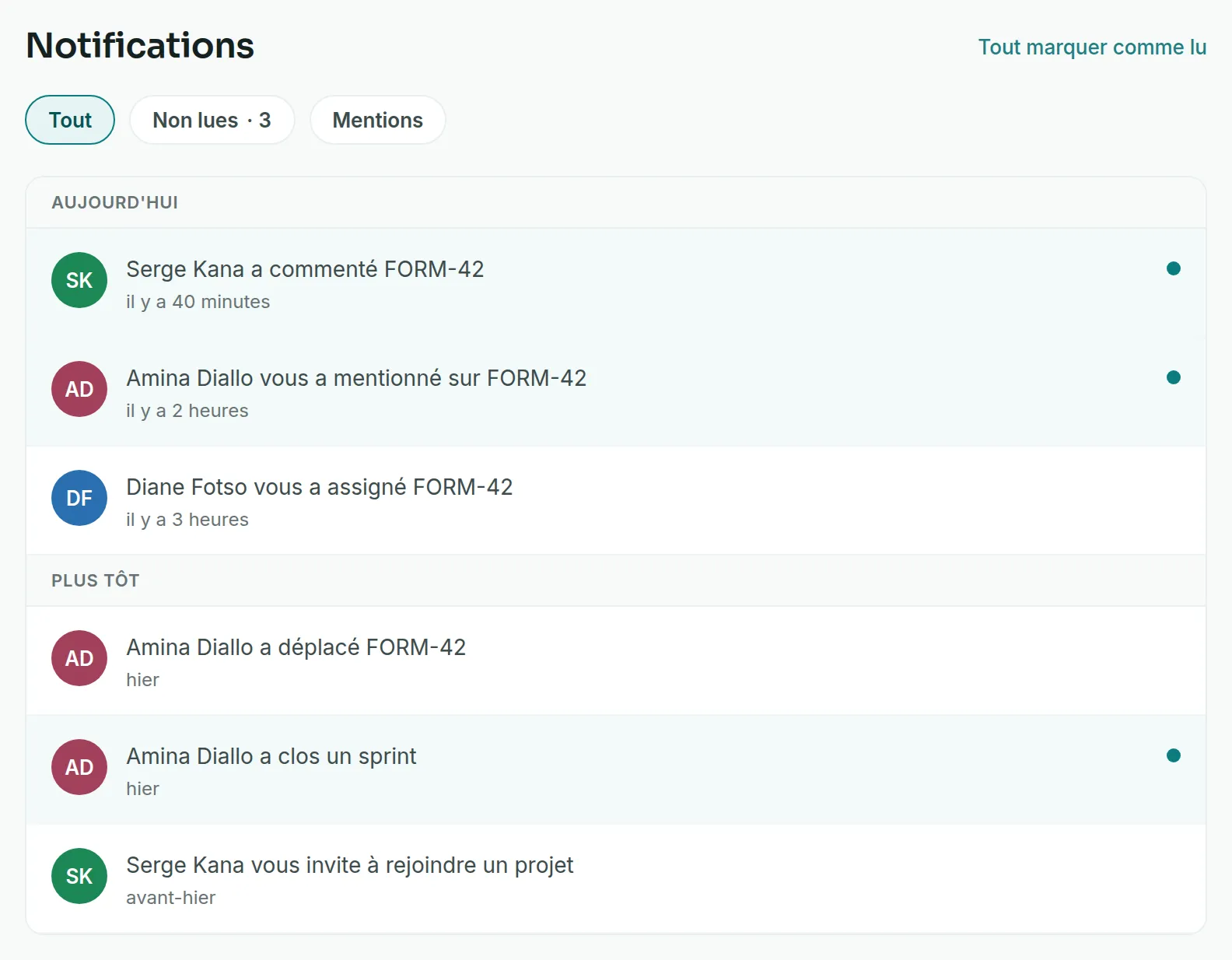This screenshot has height=960, width=1232.
Task: Click the SK avatar on the FORM-42 comment notification
Action: pos(79,280)
